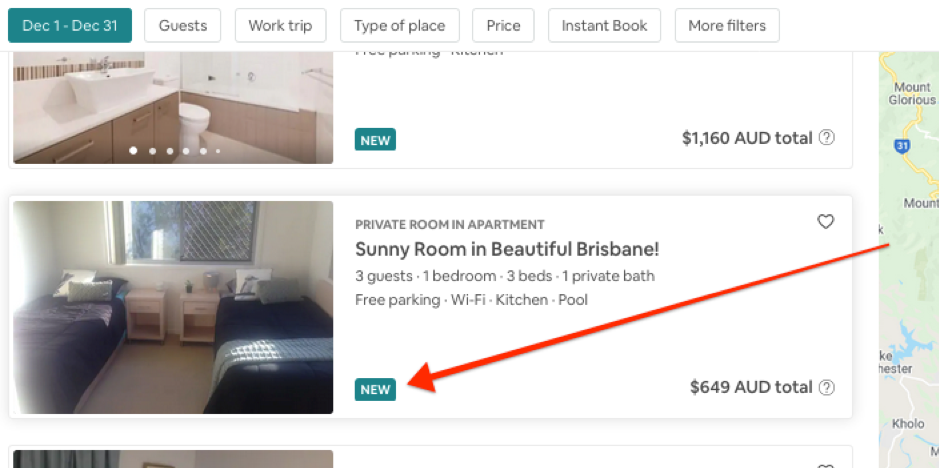This screenshot has height=468, width=939.
Task: Open the Guests filter
Action: tap(183, 26)
